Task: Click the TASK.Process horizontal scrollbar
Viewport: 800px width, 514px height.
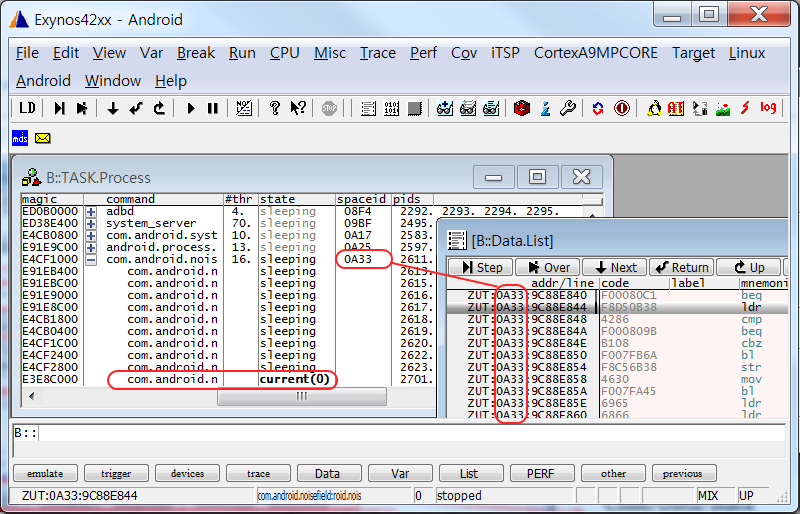Action: tap(300, 396)
